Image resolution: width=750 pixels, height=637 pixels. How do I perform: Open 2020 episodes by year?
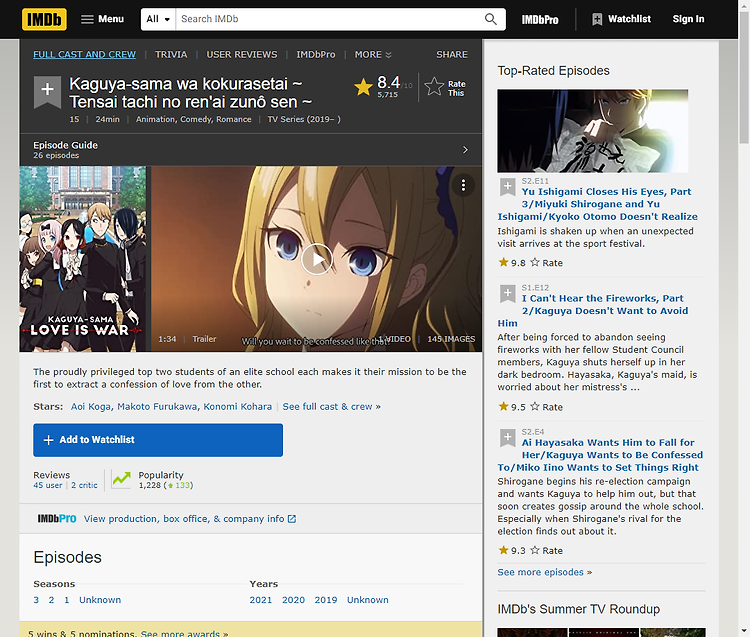(x=293, y=600)
